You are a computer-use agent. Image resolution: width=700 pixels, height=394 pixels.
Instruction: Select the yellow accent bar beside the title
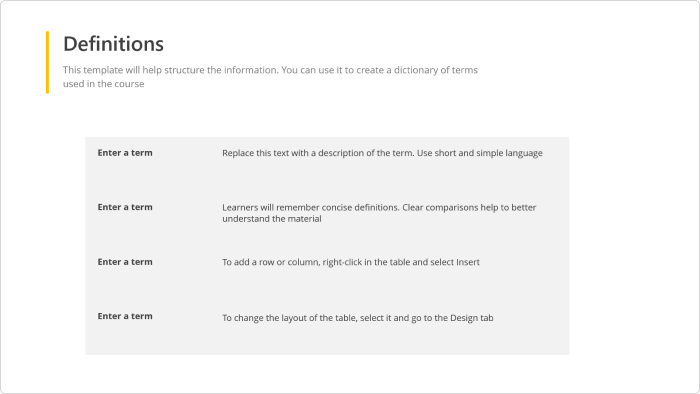point(47,62)
